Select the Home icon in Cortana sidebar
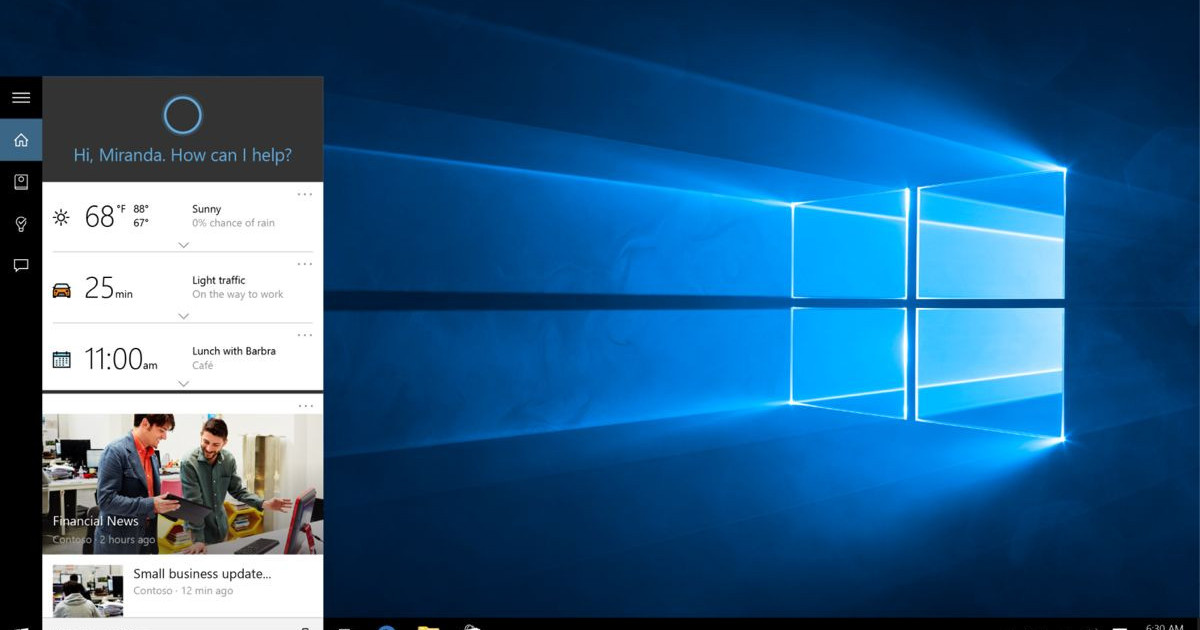Image resolution: width=1200 pixels, height=630 pixels. [21, 140]
